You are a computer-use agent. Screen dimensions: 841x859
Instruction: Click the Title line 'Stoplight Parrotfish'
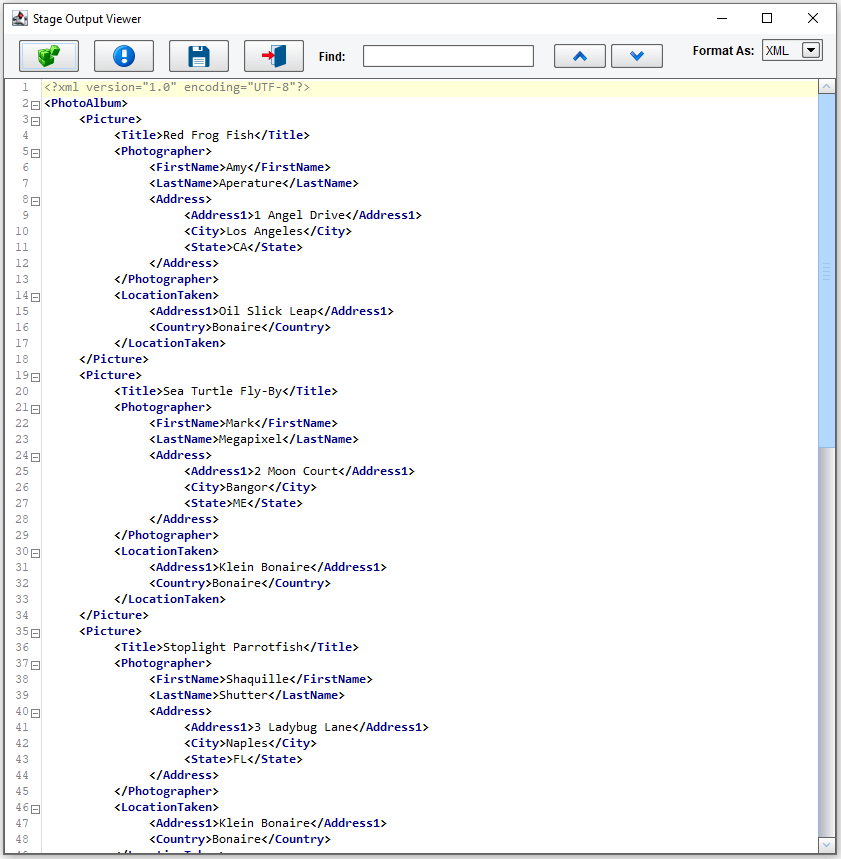(x=237, y=647)
